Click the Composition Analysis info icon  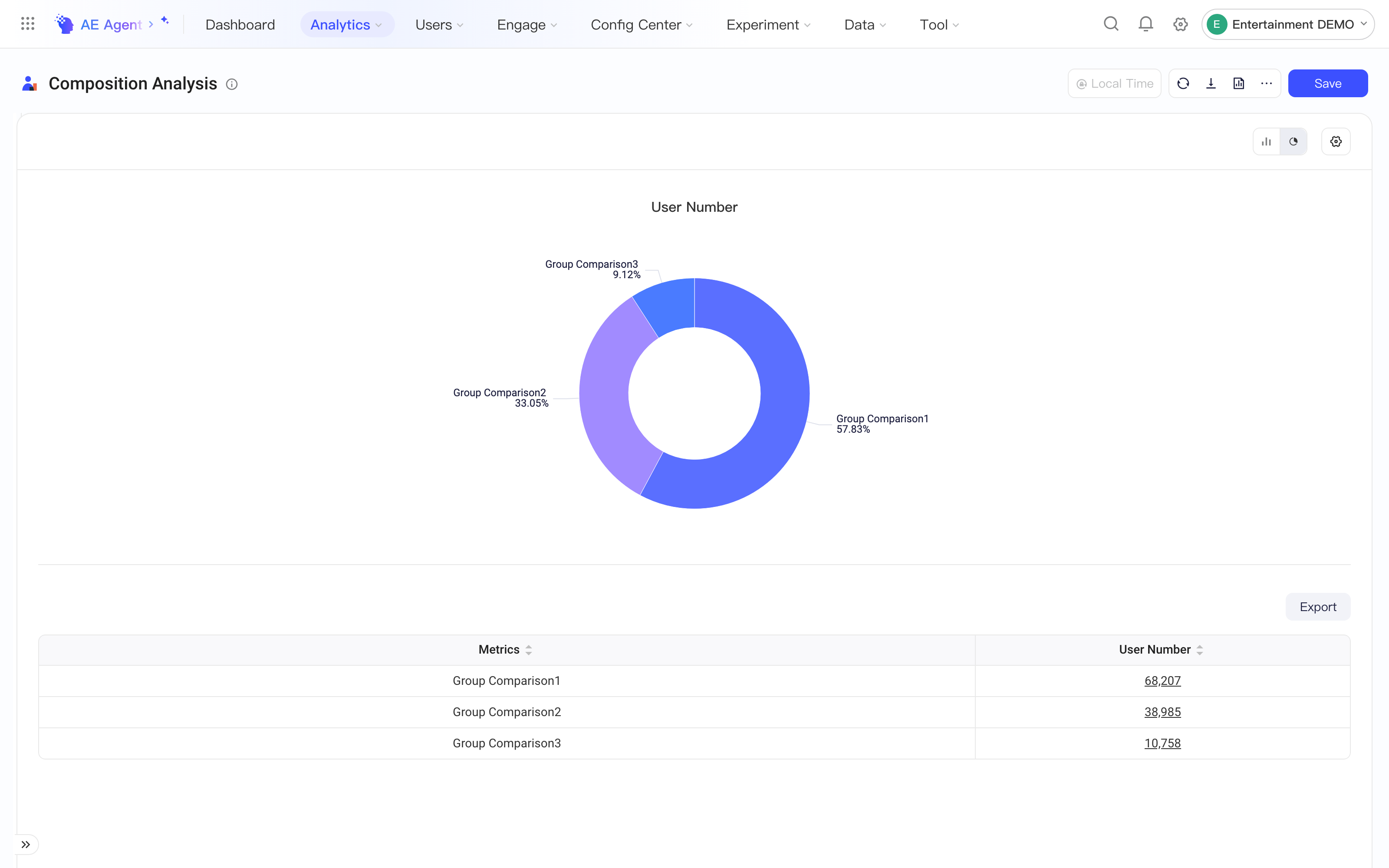(x=232, y=84)
